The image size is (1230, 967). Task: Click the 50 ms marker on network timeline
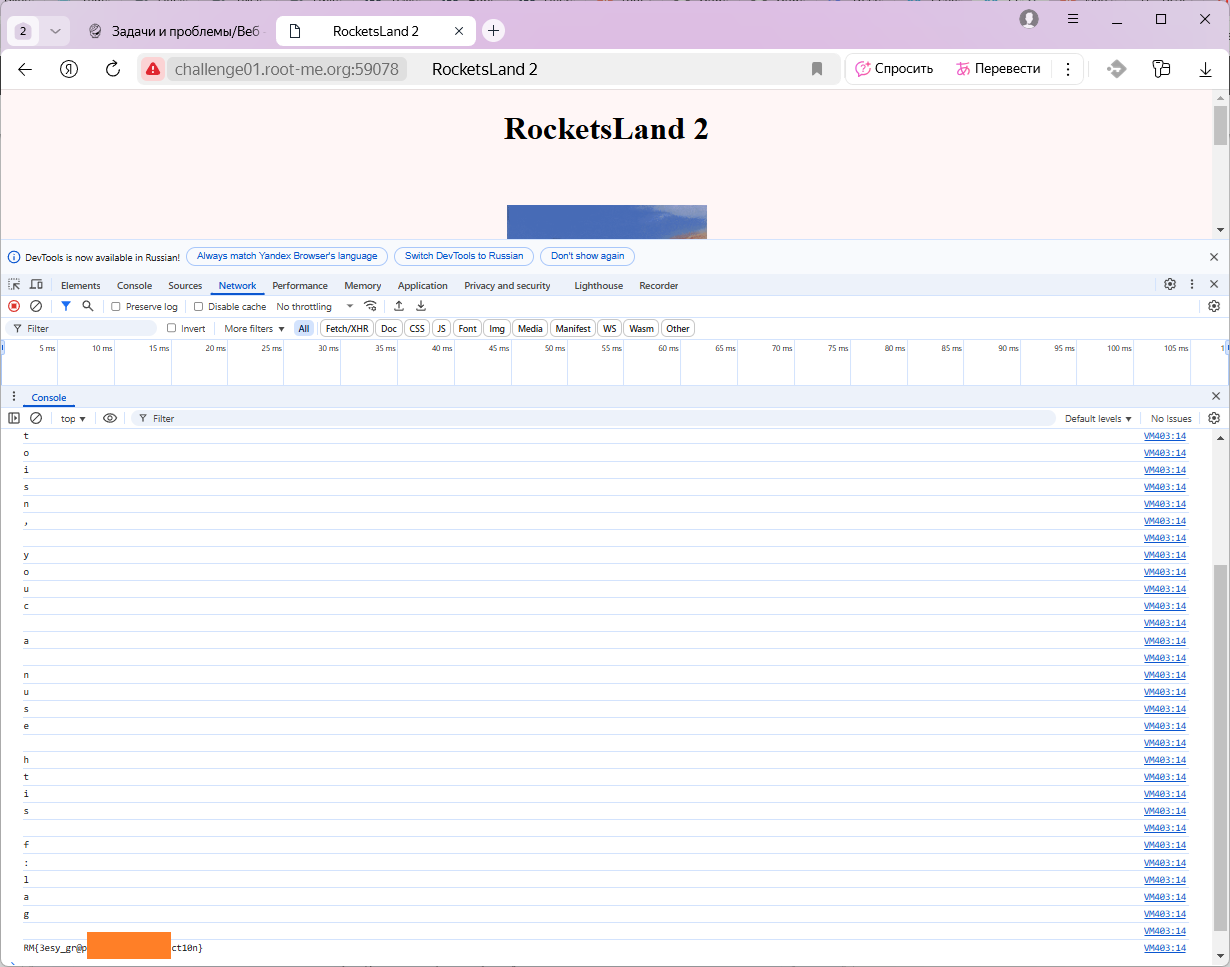tap(555, 348)
